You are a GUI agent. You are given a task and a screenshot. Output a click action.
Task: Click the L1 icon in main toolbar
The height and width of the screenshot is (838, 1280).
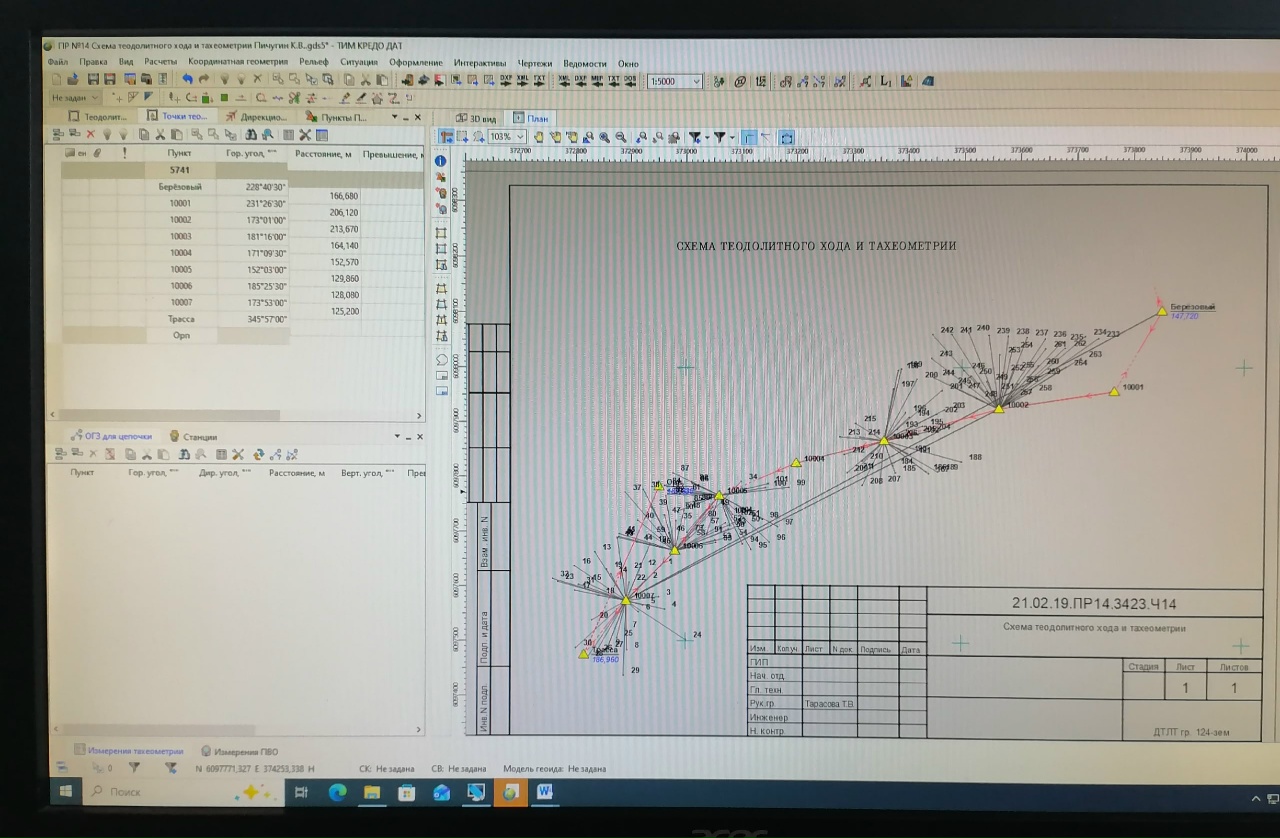886,81
